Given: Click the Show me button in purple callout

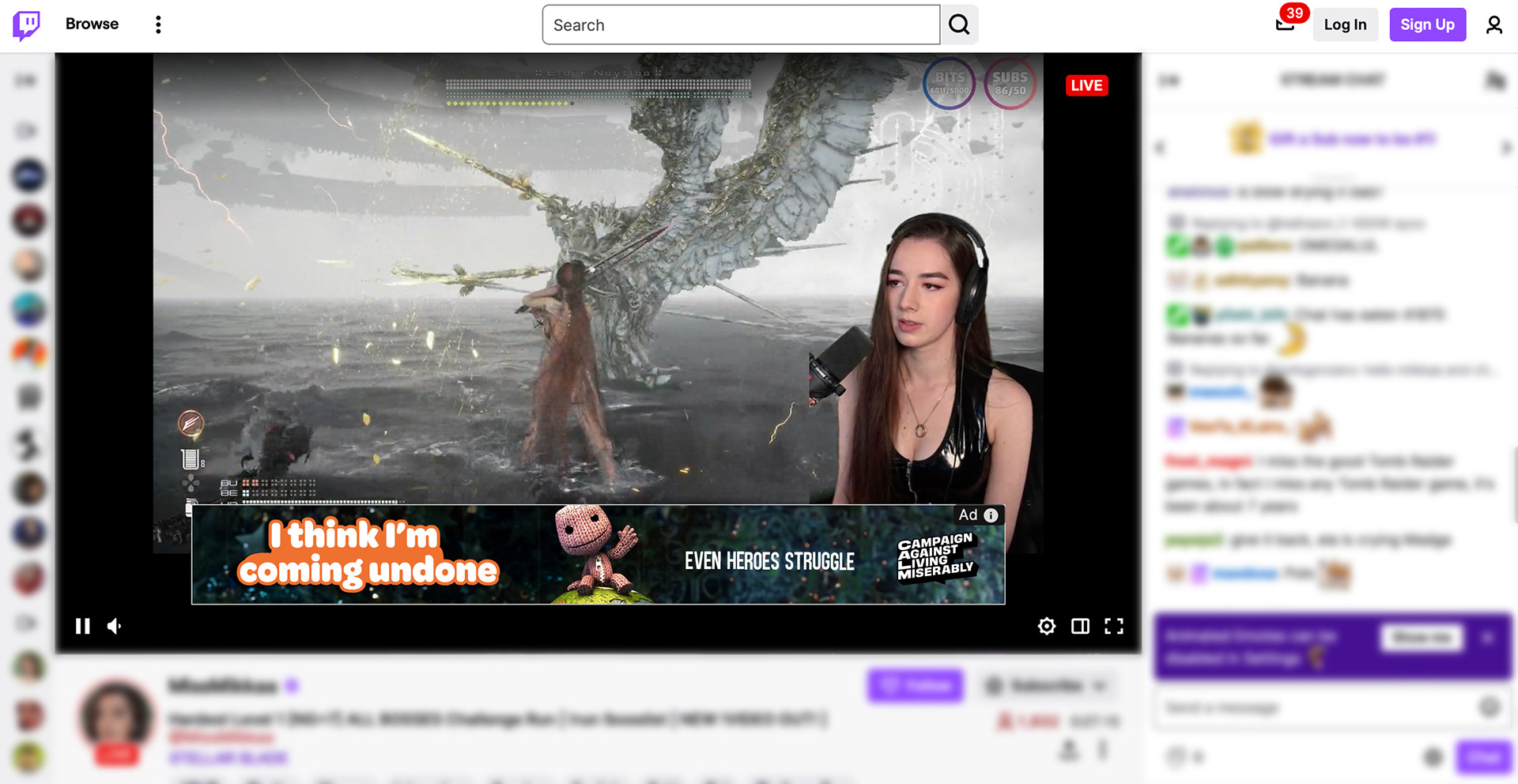Looking at the screenshot, I should (x=1422, y=637).
